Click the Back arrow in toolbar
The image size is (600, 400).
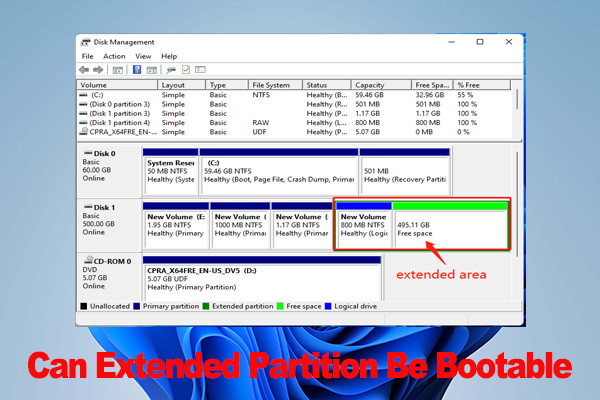(x=86, y=70)
